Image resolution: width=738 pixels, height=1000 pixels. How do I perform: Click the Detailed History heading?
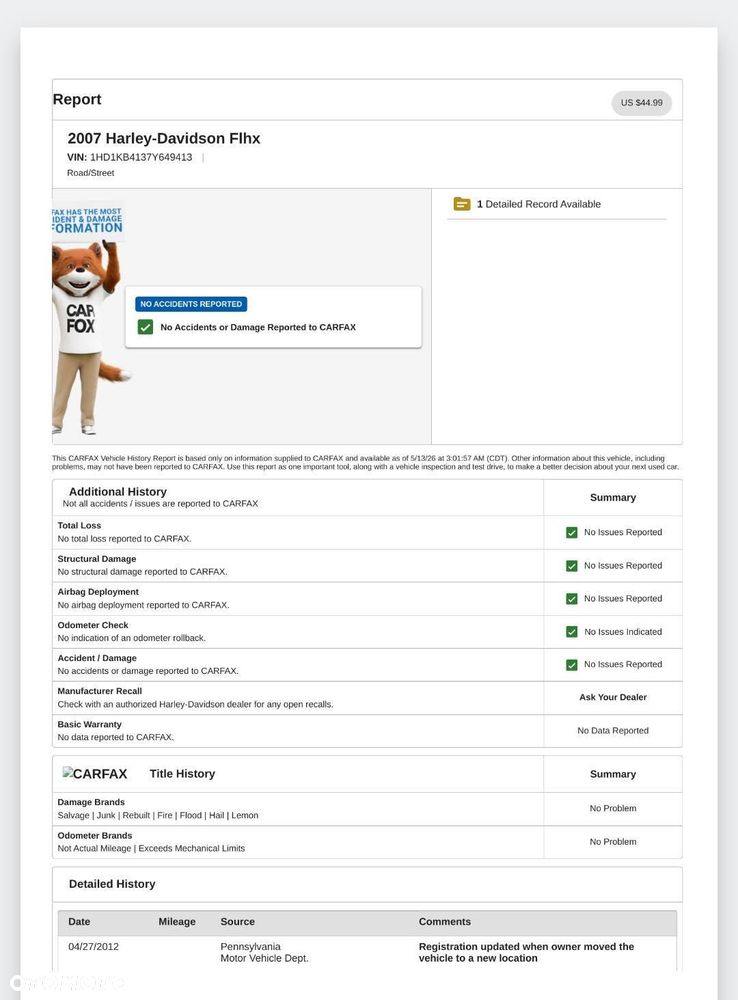112,884
